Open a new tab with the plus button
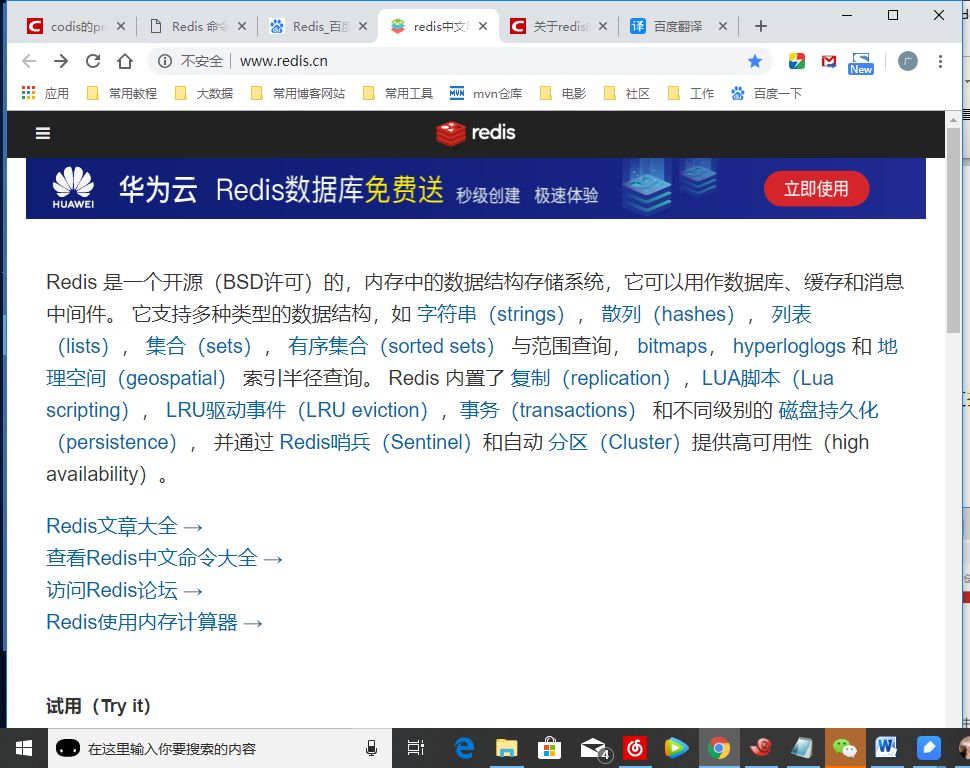970x768 pixels. 761,26
